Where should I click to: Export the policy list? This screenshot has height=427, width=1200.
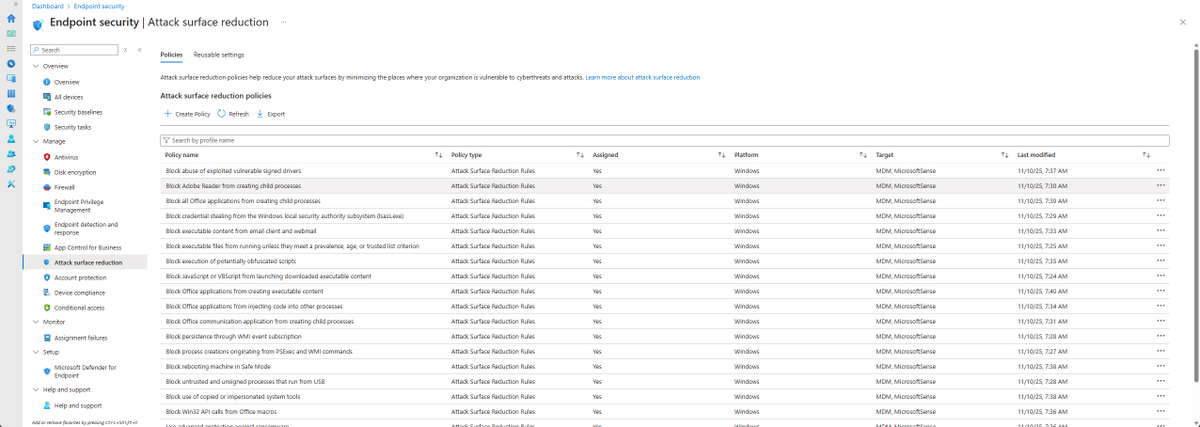coord(271,114)
